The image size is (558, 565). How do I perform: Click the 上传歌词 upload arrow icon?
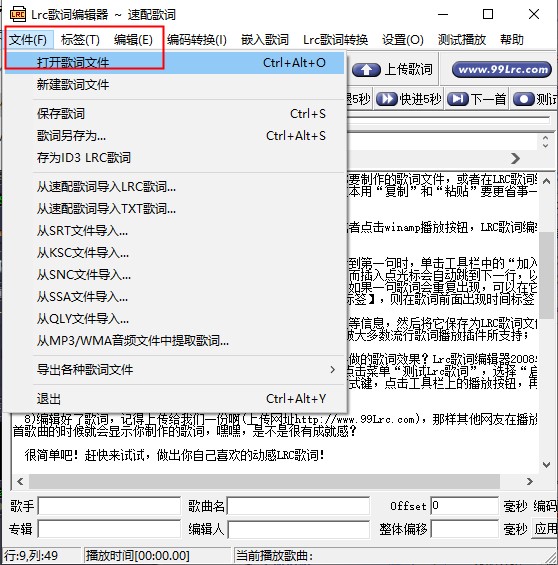point(366,70)
